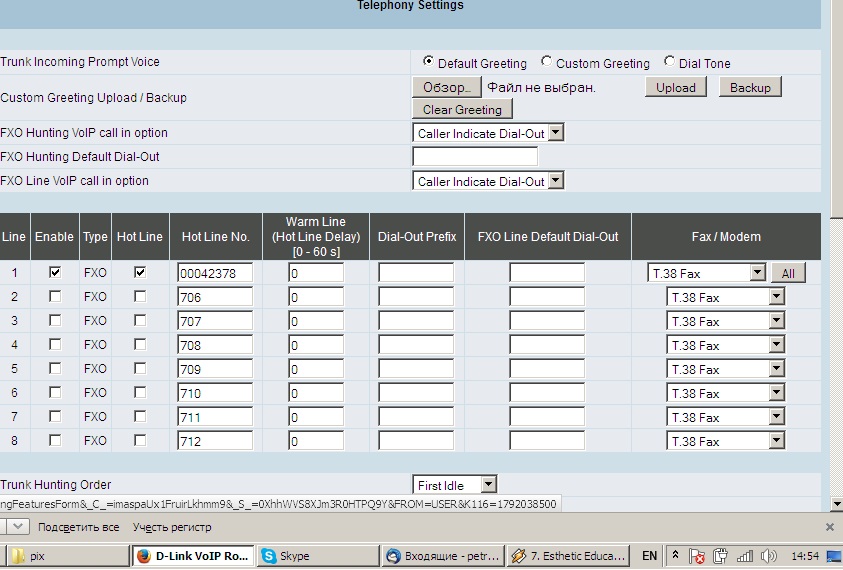Check Enable checkbox for line 7
Viewport: 843px width, 570px height.
[x=55, y=416]
